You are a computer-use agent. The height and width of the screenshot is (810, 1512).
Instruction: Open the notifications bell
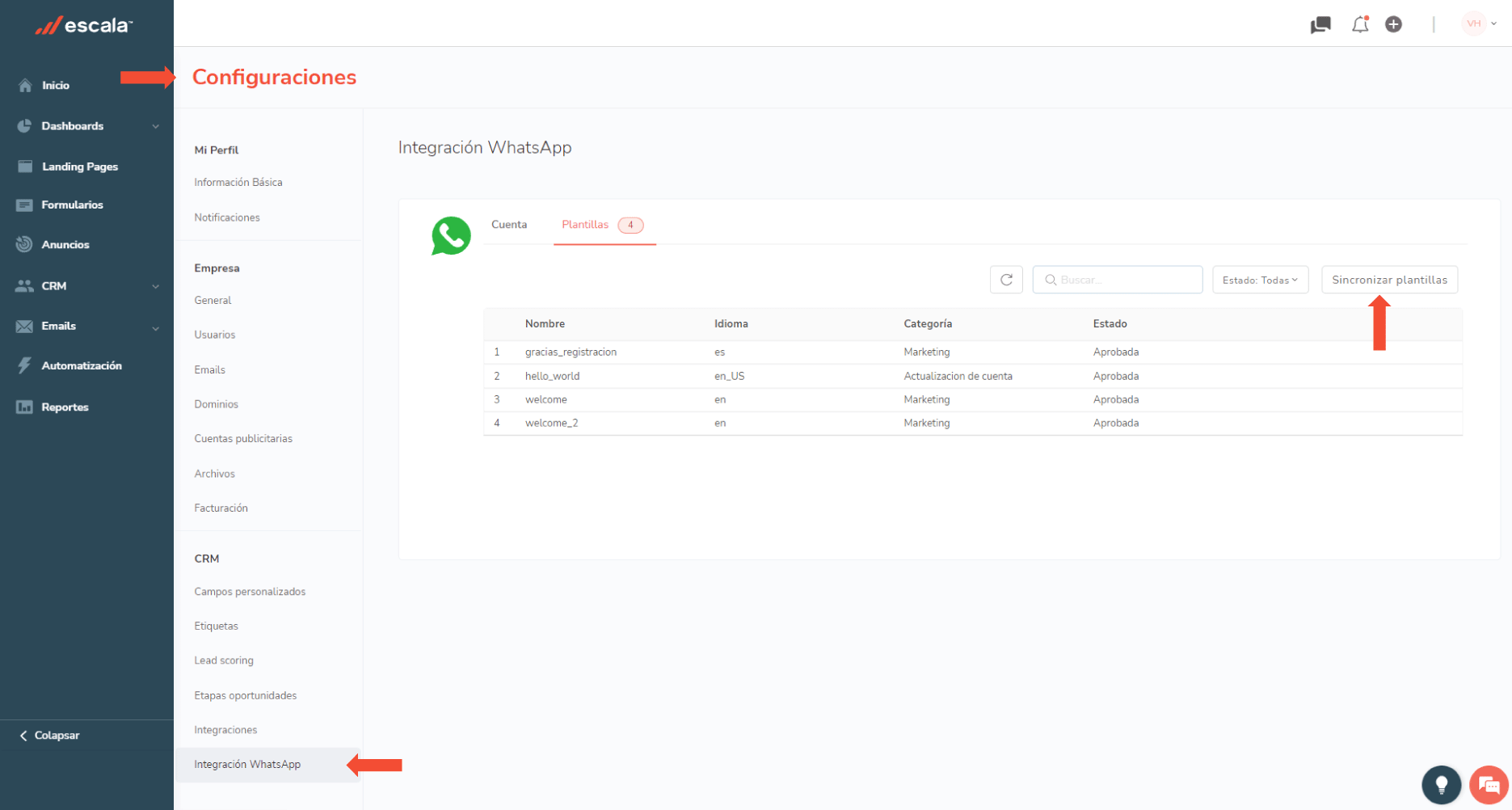tap(1360, 24)
